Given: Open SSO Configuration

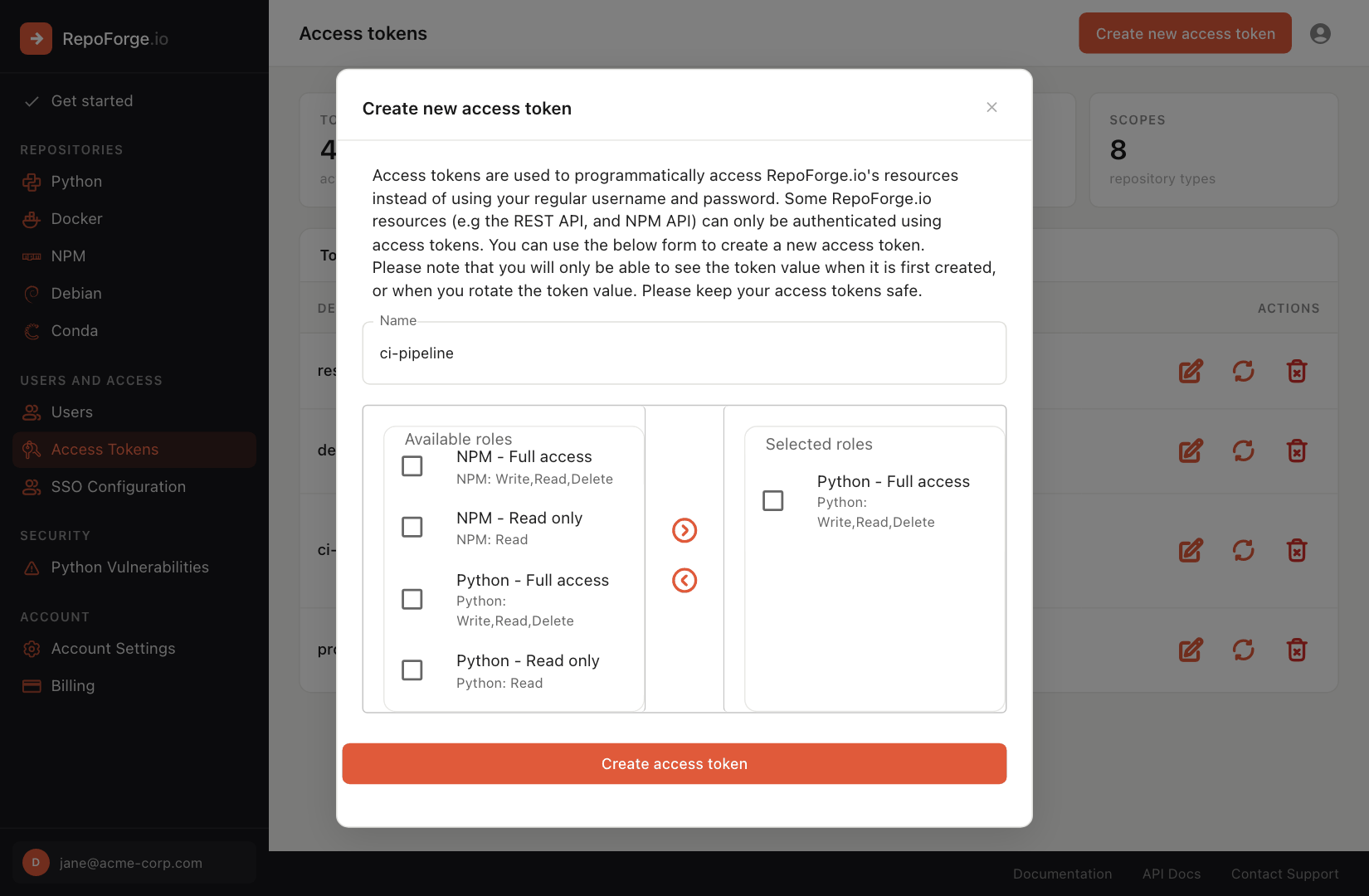Looking at the screenshot, I should [134, 487].
